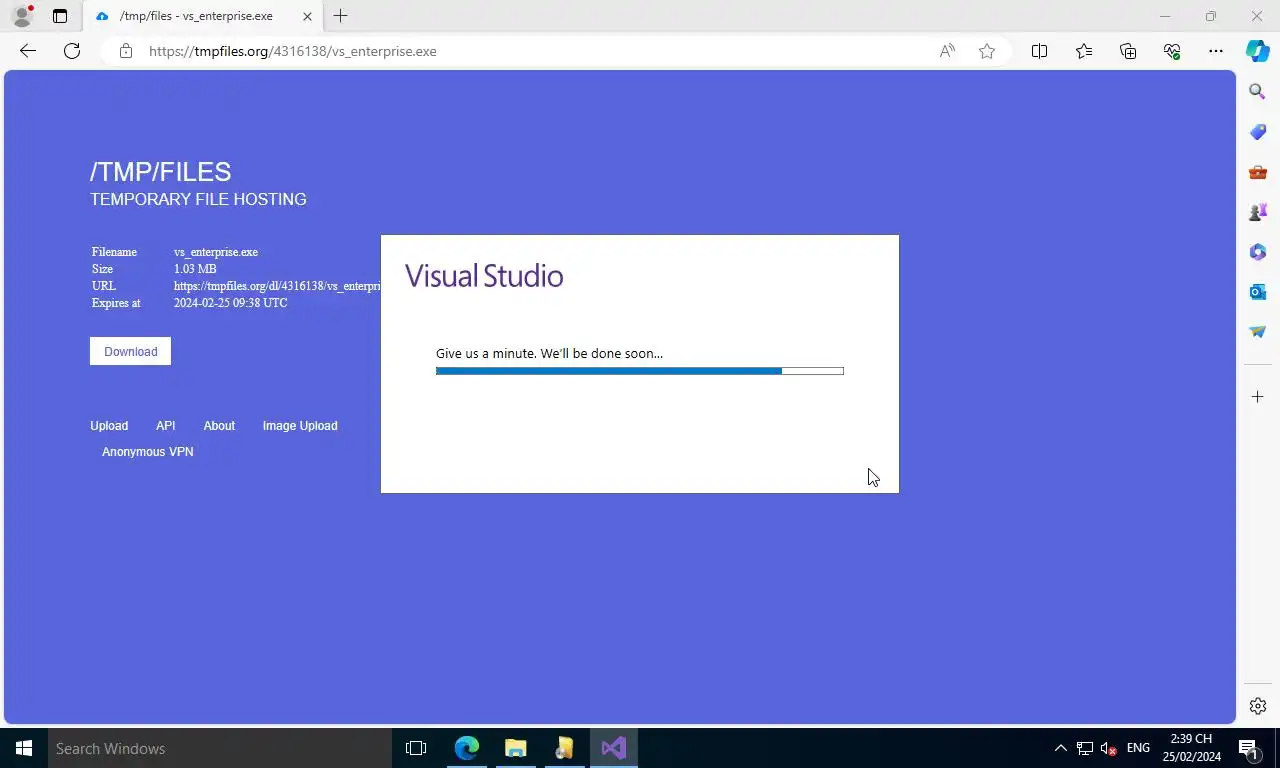Screen dimensions: 1280x768
Task: Select the 1.03 MB size value
Action: pos(195,269)
